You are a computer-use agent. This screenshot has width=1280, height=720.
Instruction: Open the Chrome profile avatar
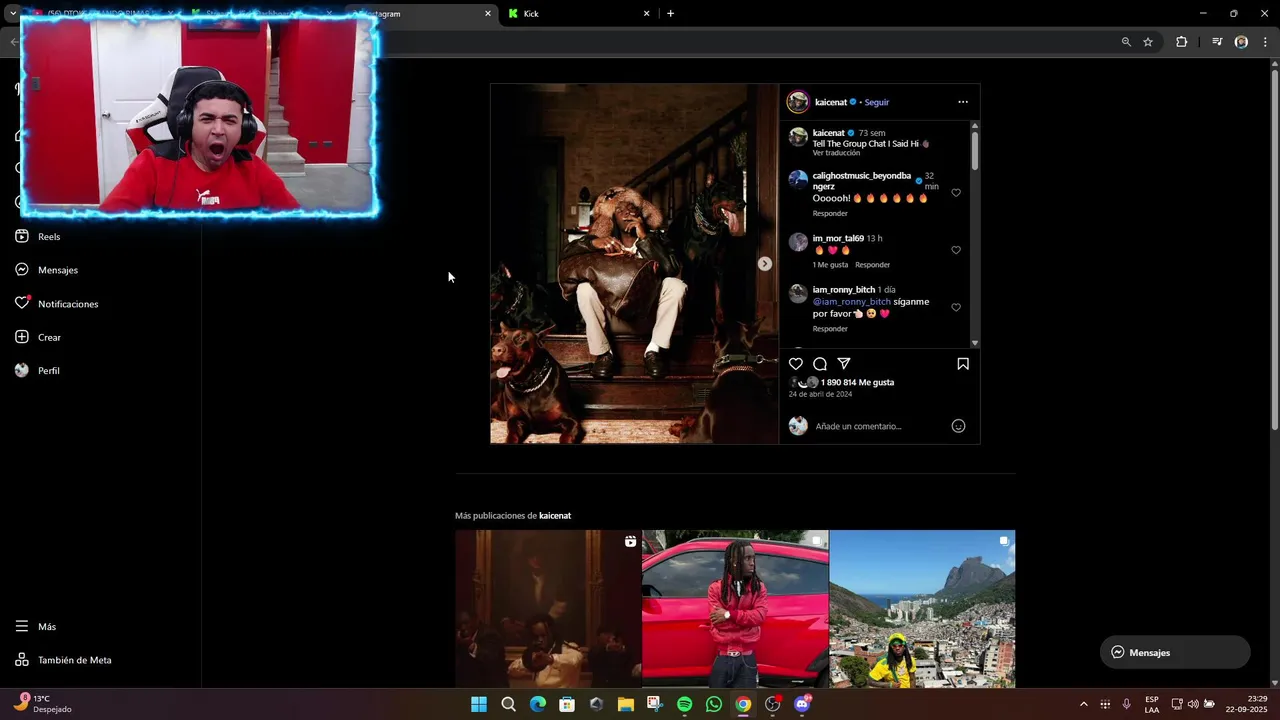1241,42
